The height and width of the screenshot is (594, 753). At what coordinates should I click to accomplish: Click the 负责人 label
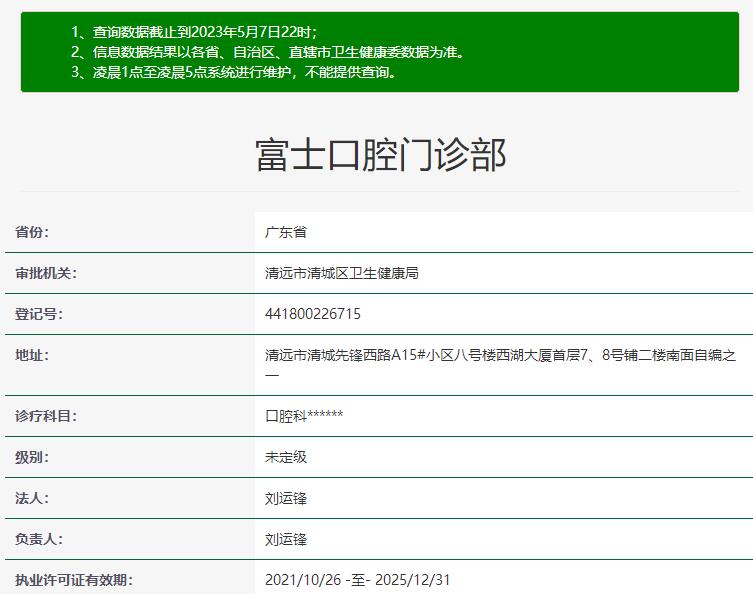click(x=39, y=539)
